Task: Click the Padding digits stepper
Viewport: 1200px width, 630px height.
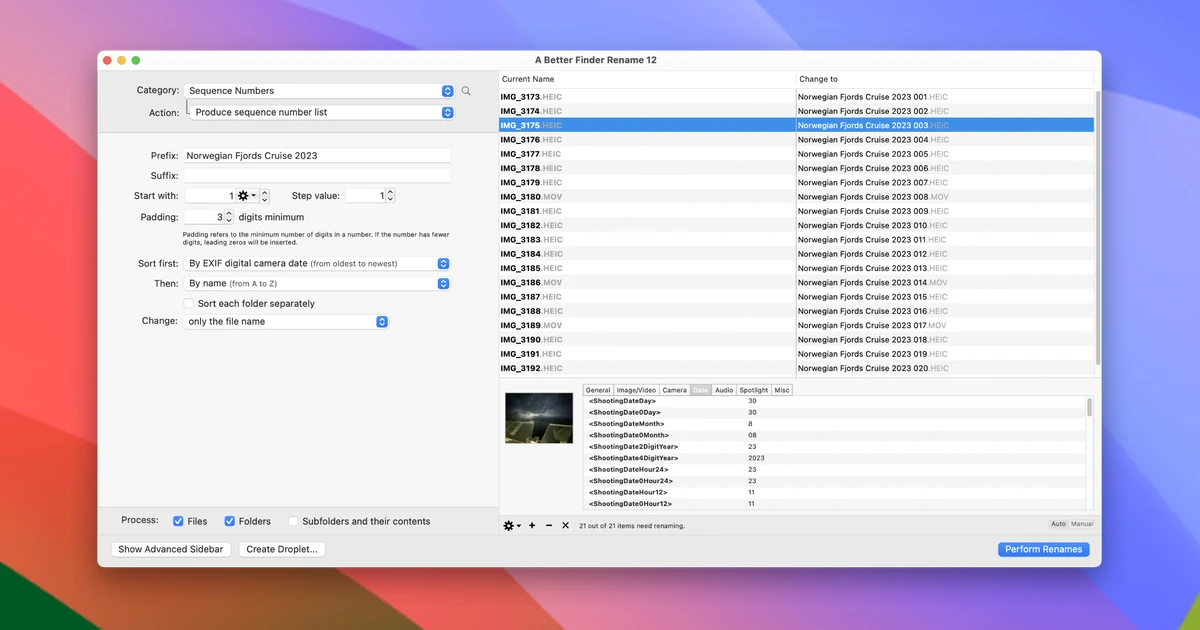Action: pyautogui.click(x=229, y=216)
